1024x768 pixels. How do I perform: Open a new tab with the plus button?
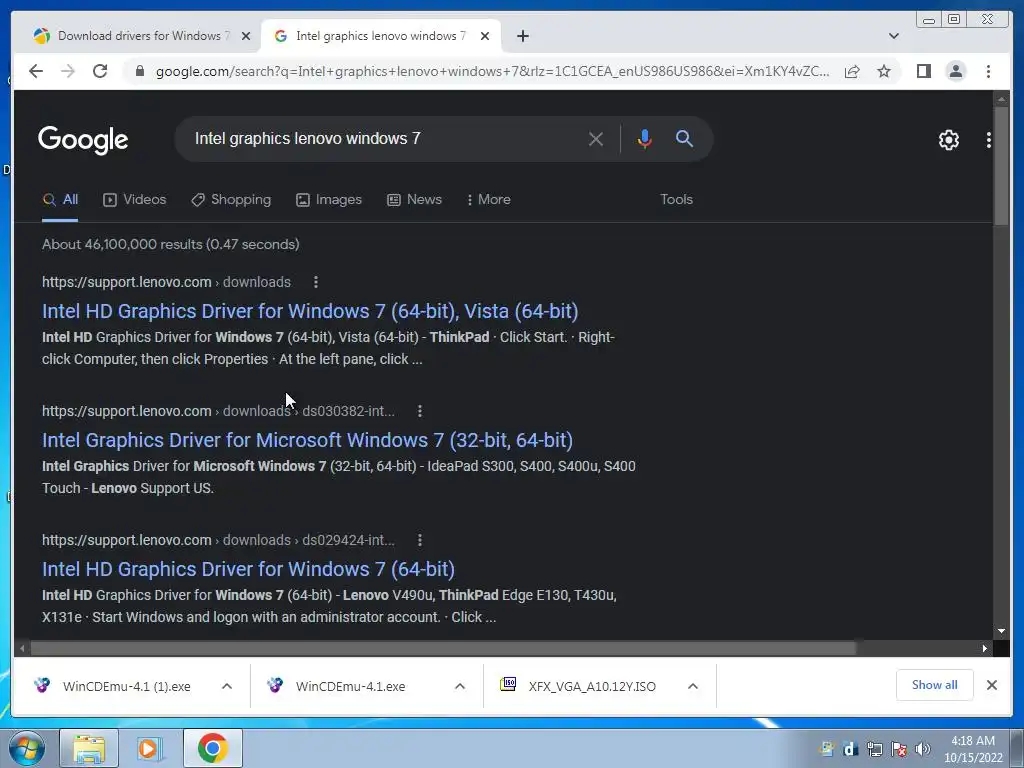[x=522, y=36]
